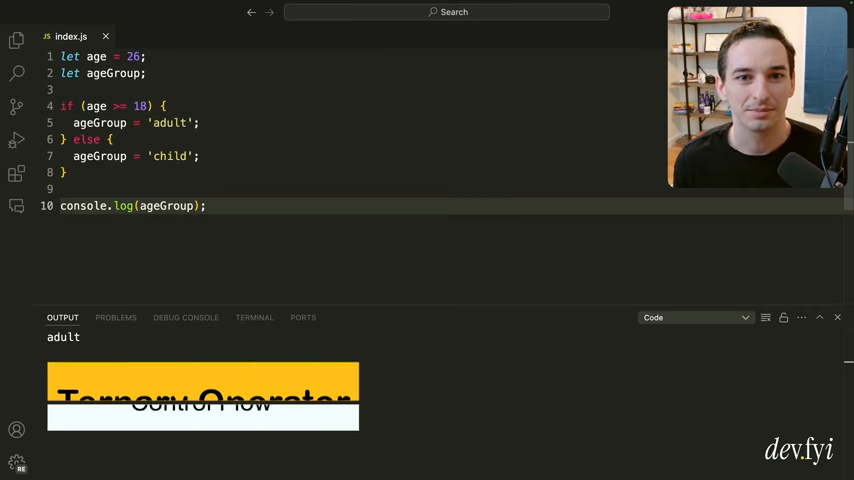Clear output with the list icon
Image resolution: width=854 pixels, height=480 pixels.
pyautogui.click(x=766, y=318)
